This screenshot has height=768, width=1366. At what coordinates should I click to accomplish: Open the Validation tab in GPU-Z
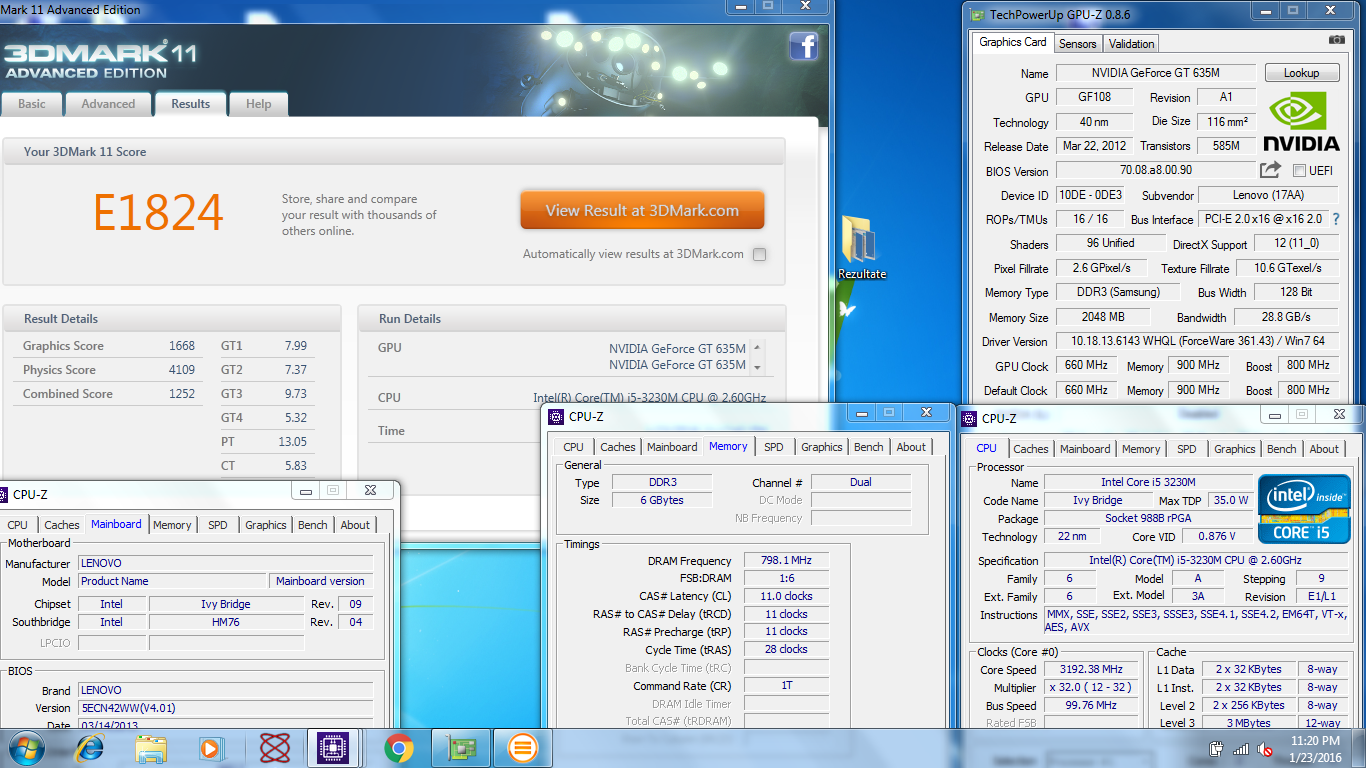(1131, 44)
